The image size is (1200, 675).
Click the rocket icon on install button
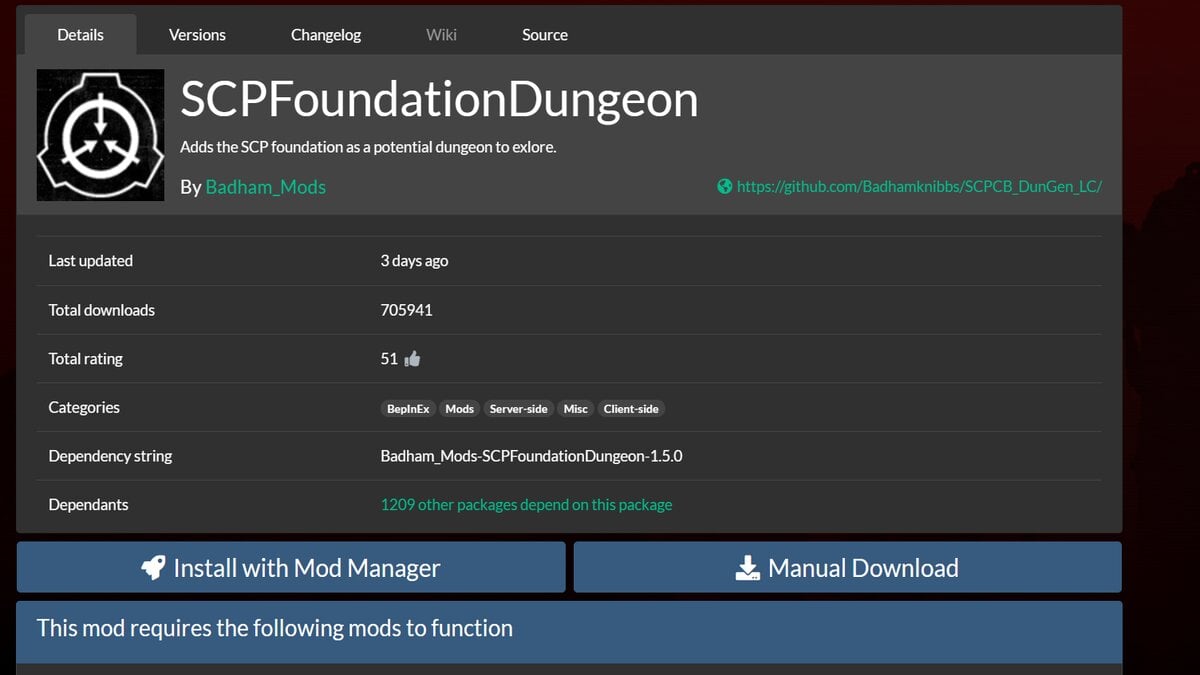153,568
